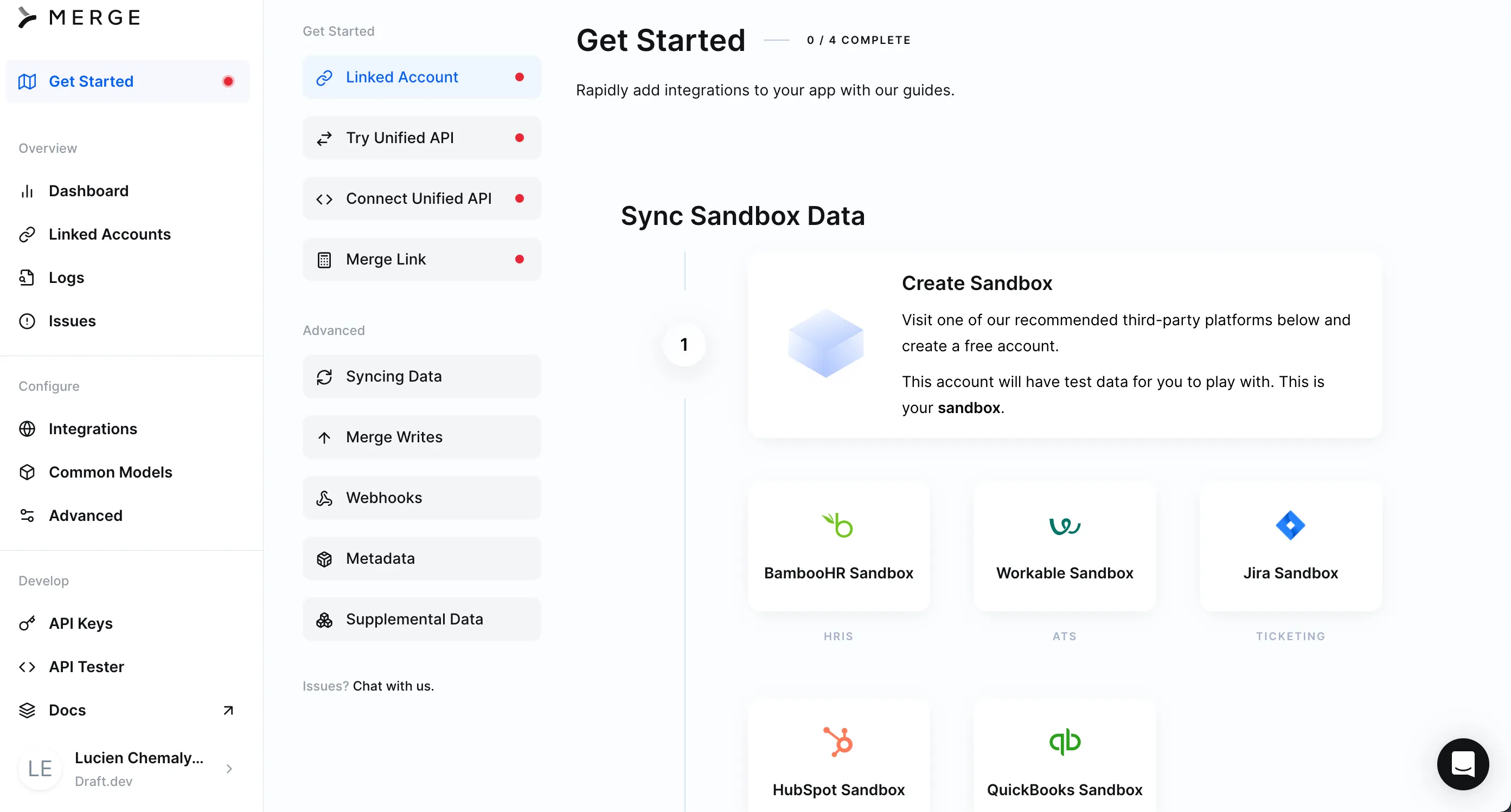Click the Merge logo icon
Viewport: 1511px width, 812px height.
27,17
